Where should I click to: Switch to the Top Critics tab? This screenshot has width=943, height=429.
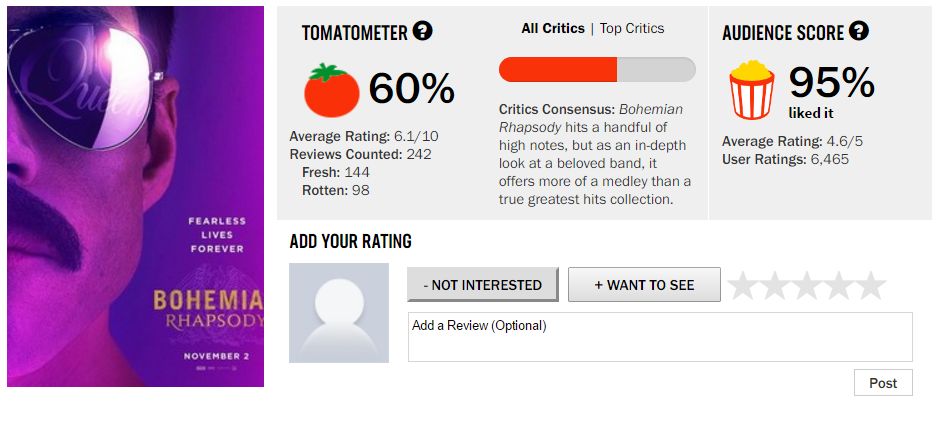(x=632, y=29)
